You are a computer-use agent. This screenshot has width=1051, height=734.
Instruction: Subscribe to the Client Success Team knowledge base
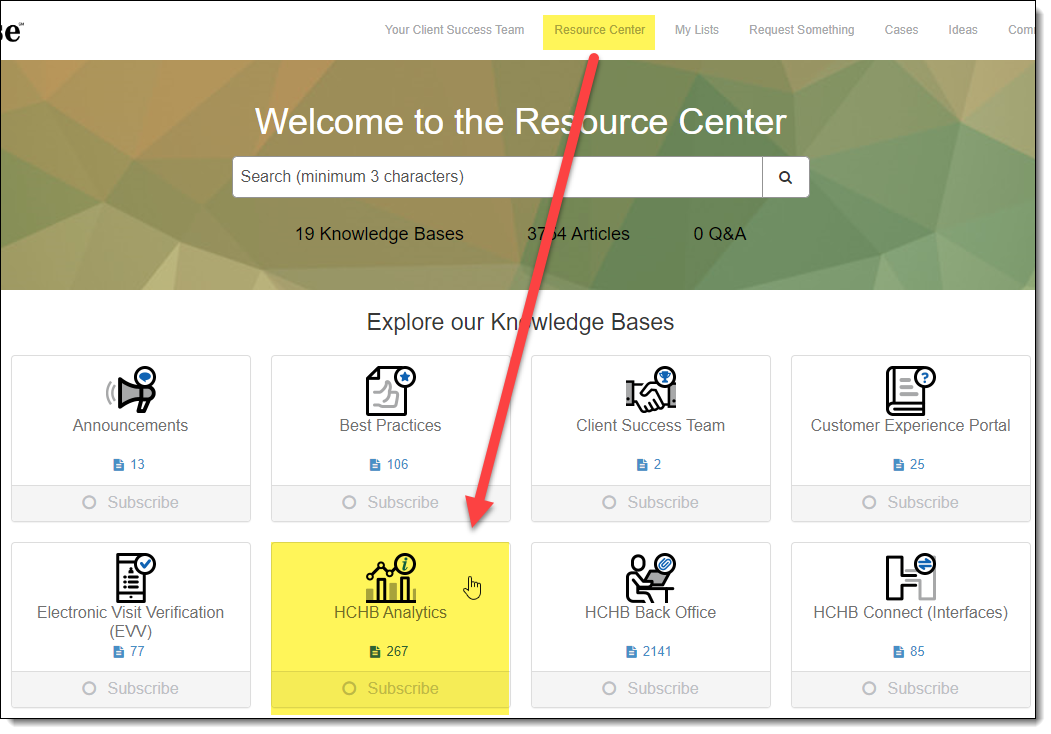(651, 503)
